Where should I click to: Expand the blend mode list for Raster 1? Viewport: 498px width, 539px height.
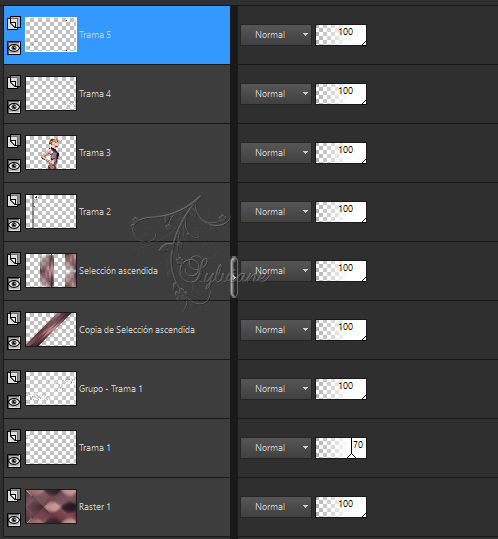tap(276, 507)
